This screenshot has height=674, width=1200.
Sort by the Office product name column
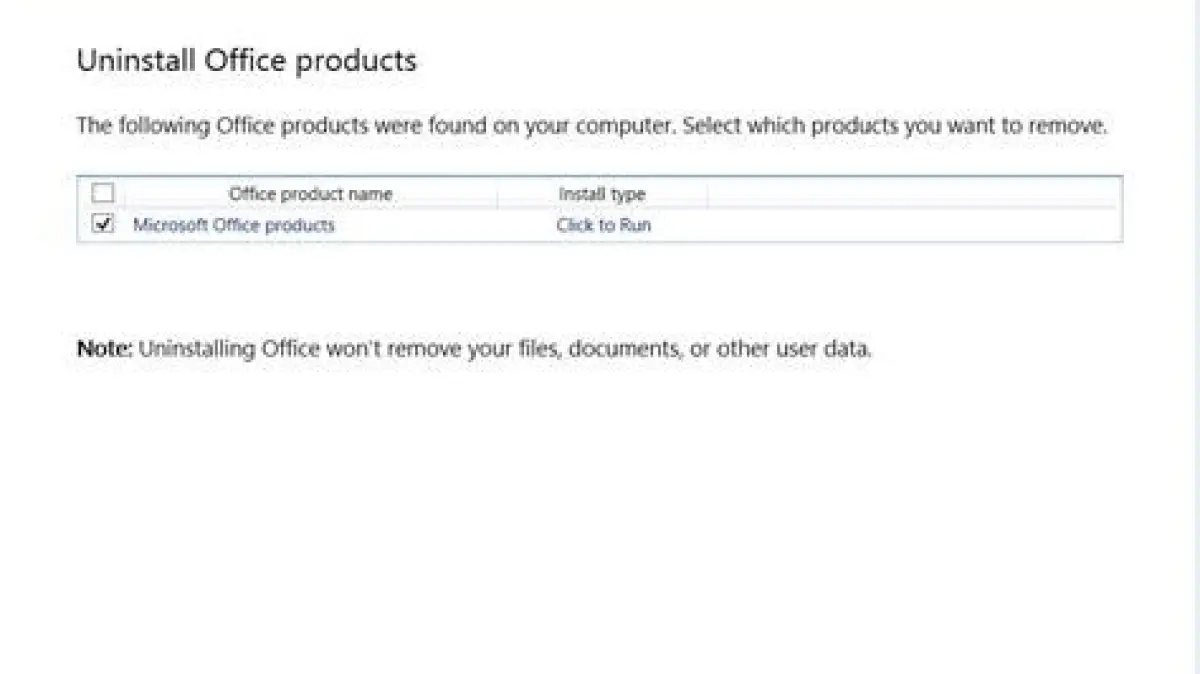(310, 194)
